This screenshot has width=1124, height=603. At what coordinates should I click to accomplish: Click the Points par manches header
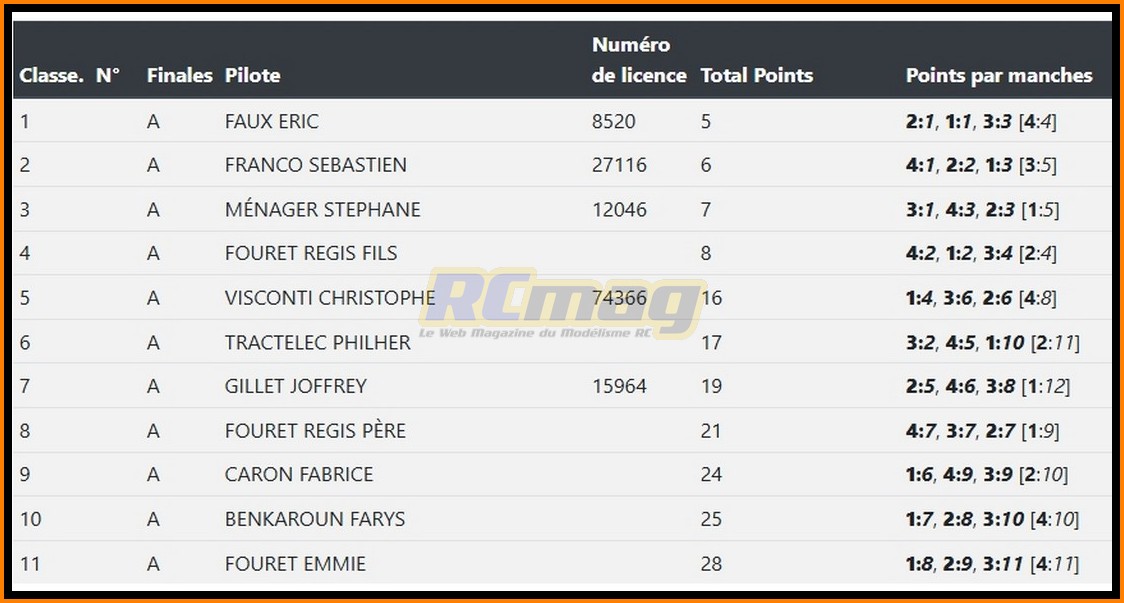(998, 75)
